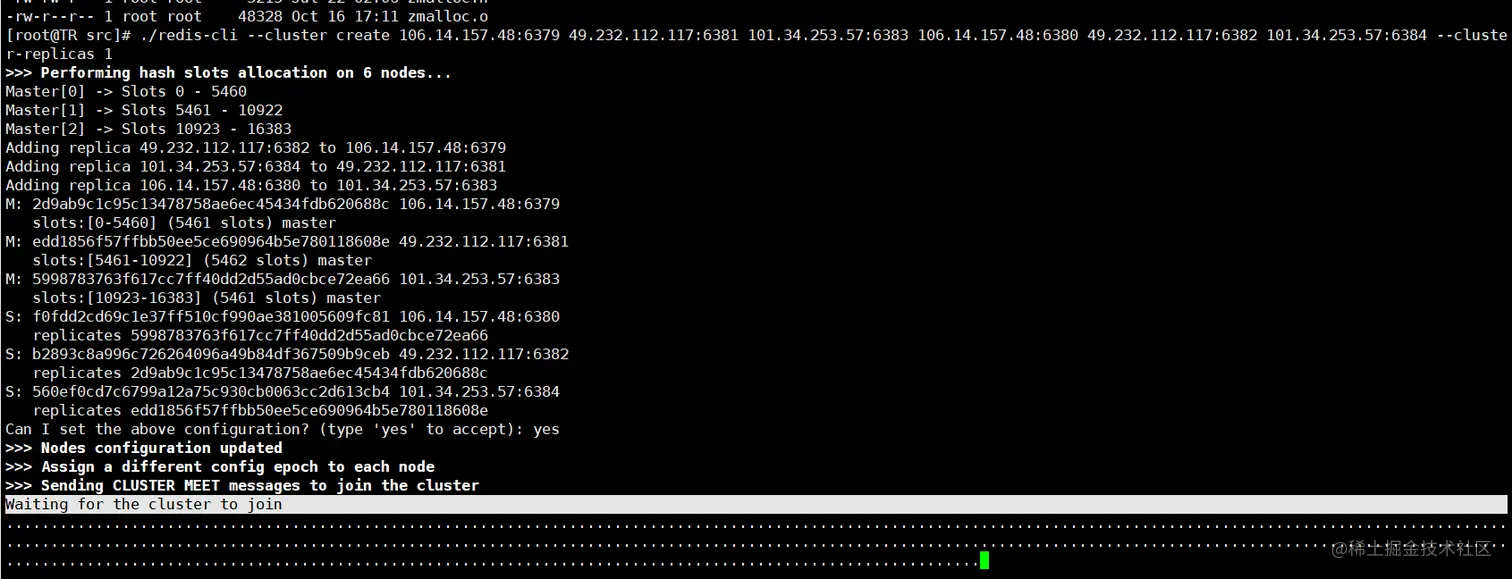Click the 稀土掘金技术社区 watermark
This screenshot has width=1512, height=579.
click(1411, 551)
